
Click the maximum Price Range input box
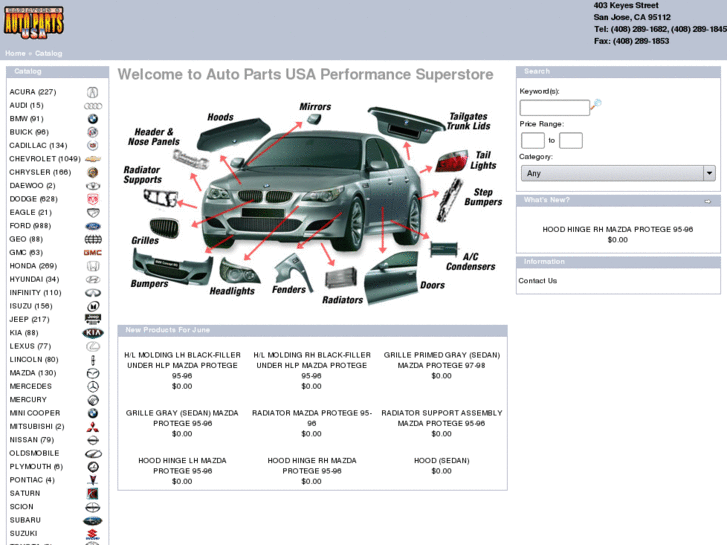click(x=571, y=140)
